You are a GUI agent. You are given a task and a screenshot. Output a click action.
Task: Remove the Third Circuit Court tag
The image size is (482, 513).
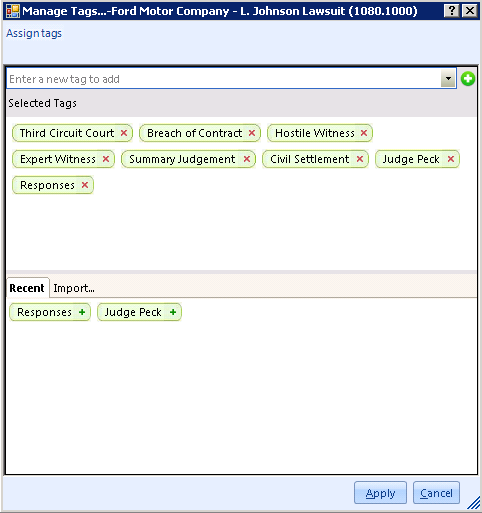[x=124, y=133]
